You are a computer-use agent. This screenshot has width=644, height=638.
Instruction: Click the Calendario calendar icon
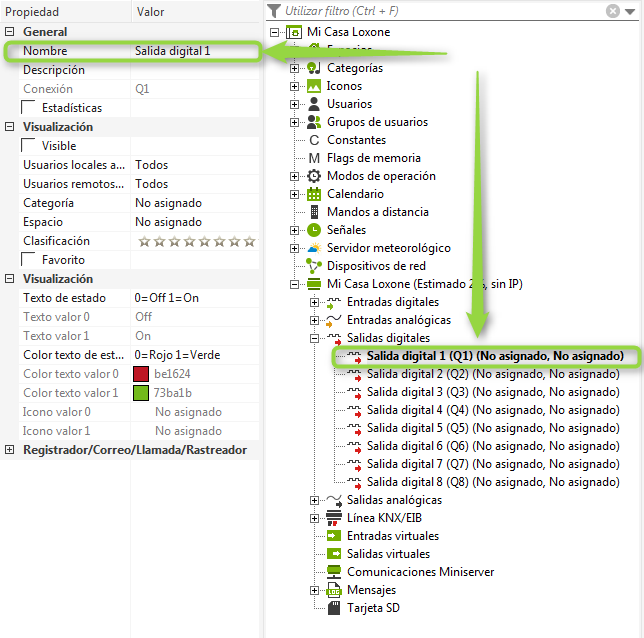tap(314, 194)
